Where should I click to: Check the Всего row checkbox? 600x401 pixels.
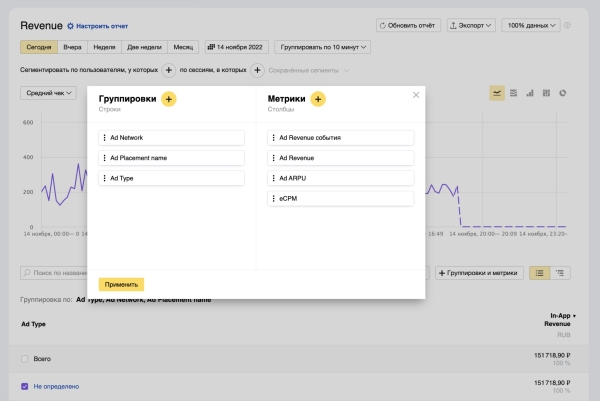(x=25, y=358)
